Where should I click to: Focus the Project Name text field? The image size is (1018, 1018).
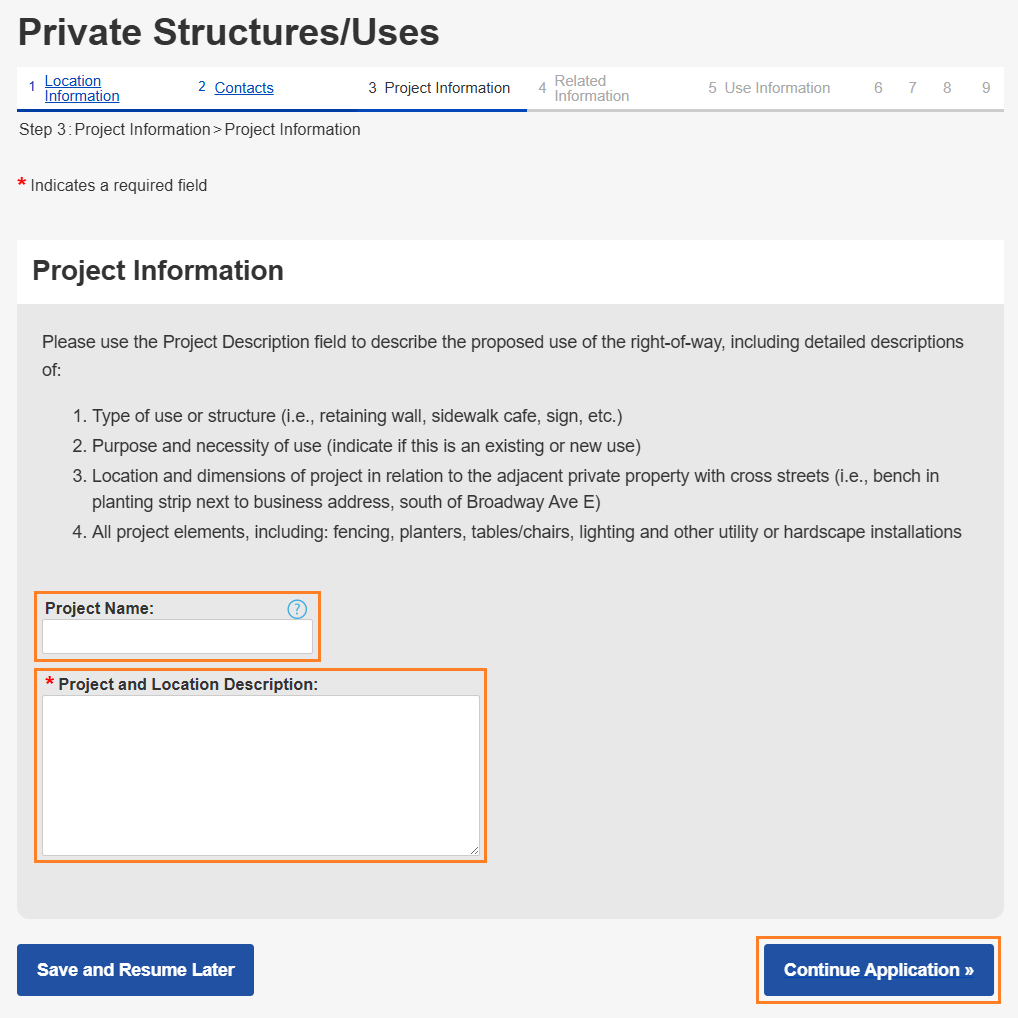point(177,637)
